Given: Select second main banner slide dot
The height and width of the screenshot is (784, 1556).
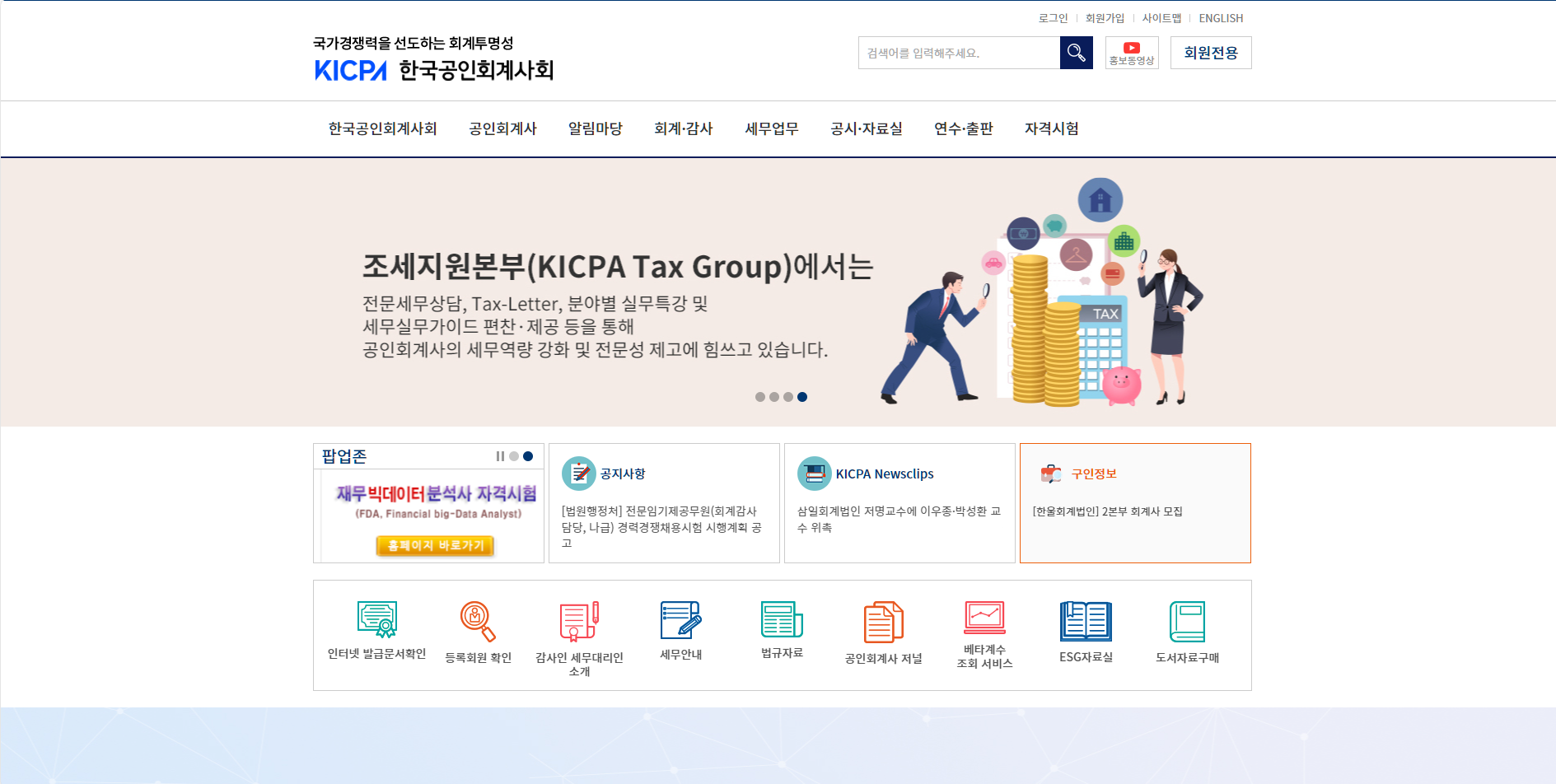Looking at the screenshot, I should coord(774,397).
